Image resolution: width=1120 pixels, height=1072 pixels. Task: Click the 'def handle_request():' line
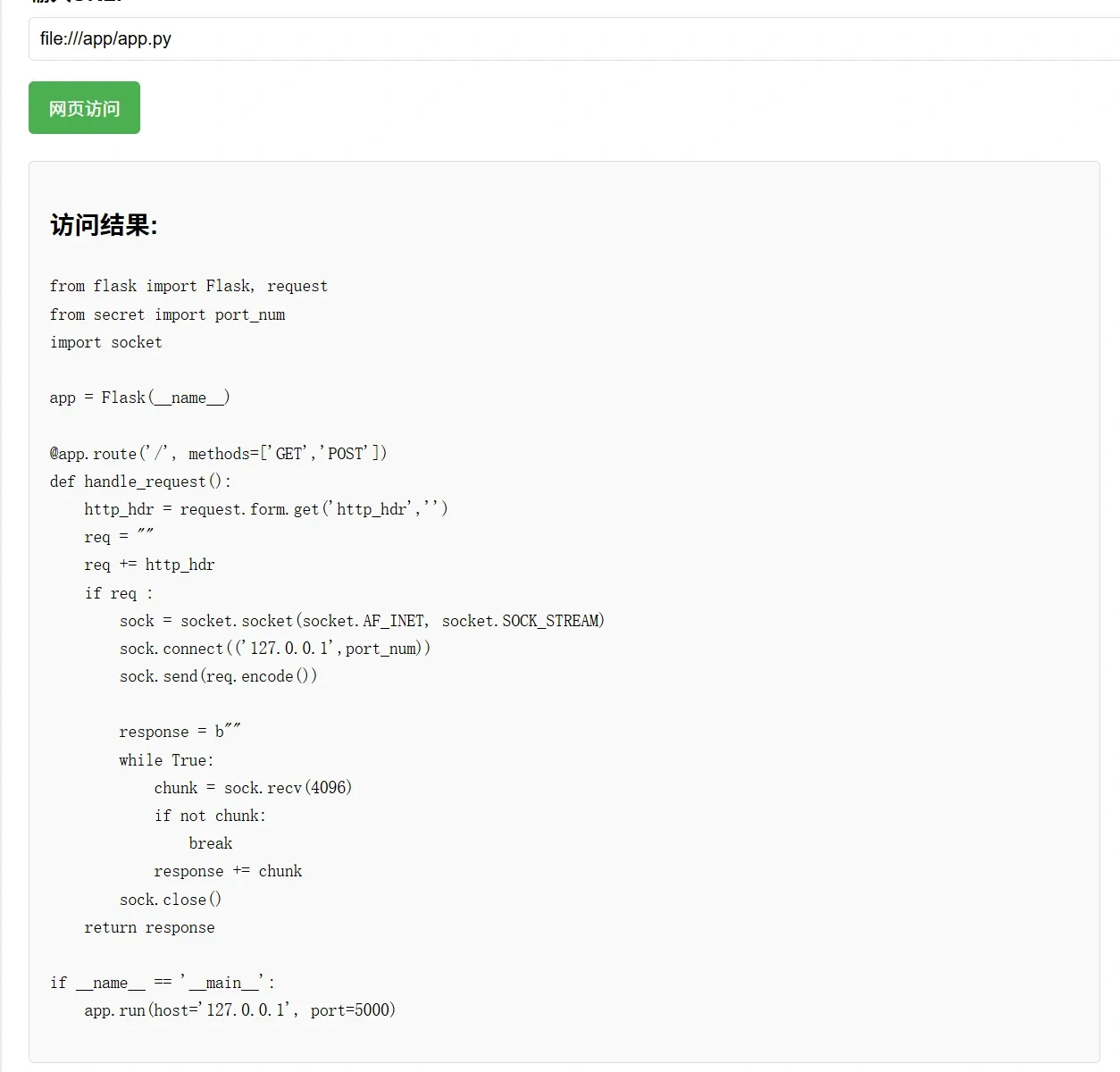pos(140,482)
